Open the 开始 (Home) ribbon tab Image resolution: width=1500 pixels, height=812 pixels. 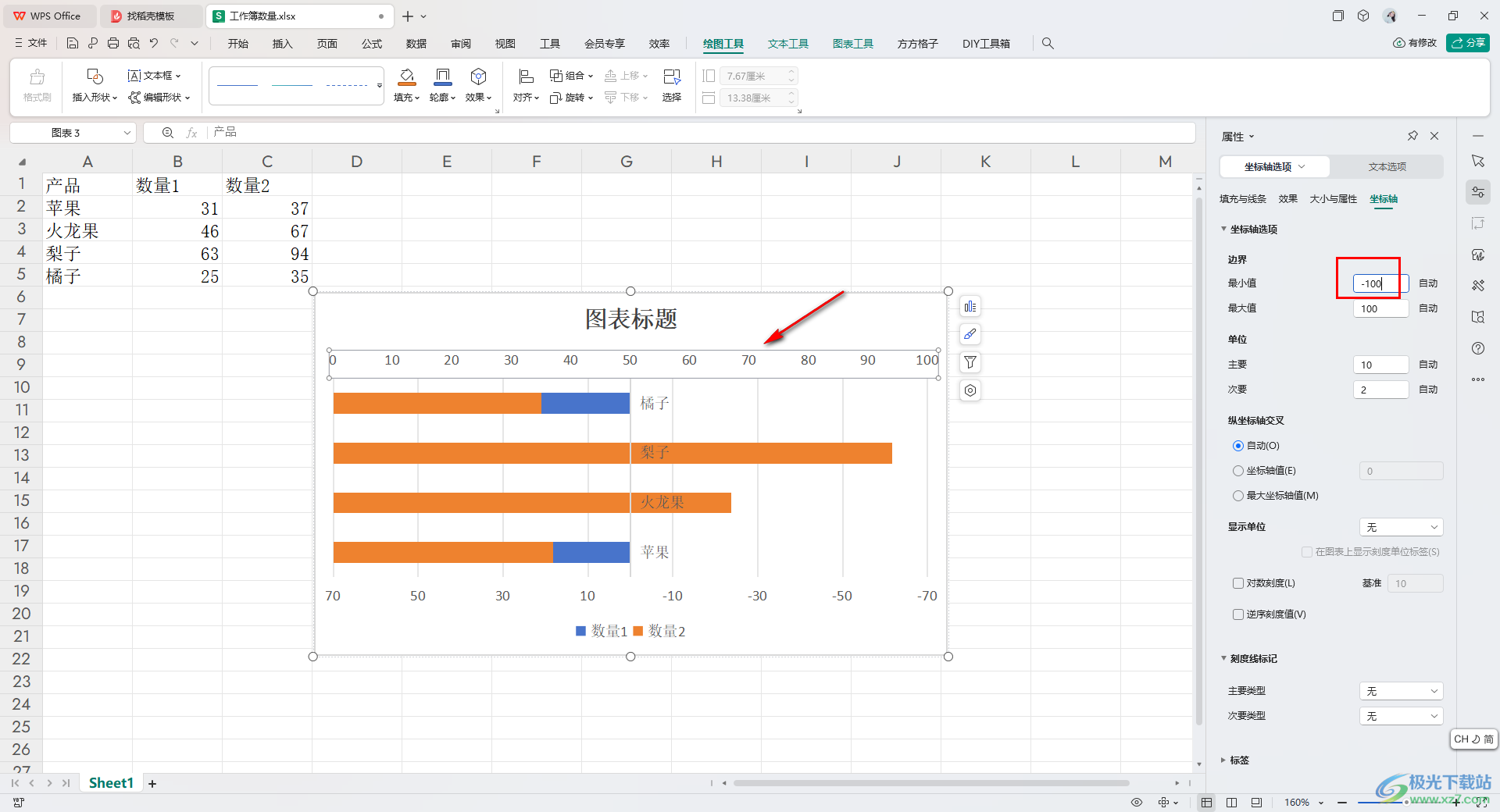pos(238,44)
